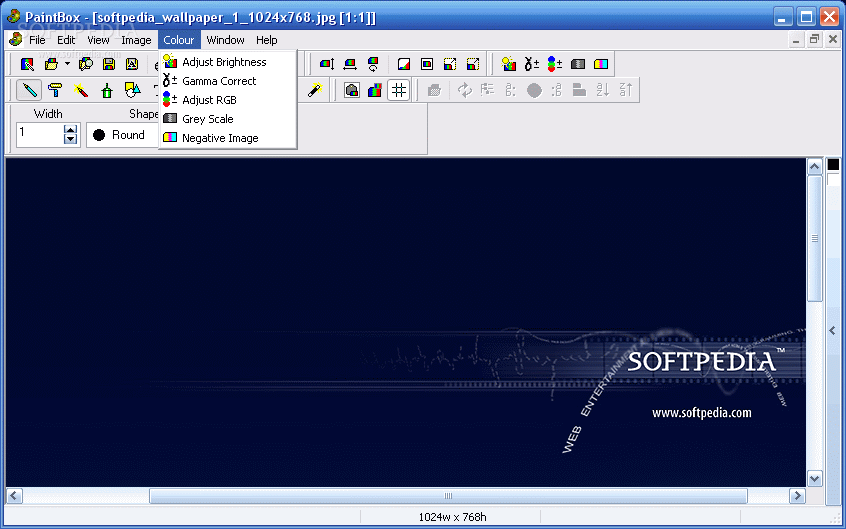The image size is (846, 529).
Task: Choose Gamma Correct from Colour menu
Action: point(227,81)
